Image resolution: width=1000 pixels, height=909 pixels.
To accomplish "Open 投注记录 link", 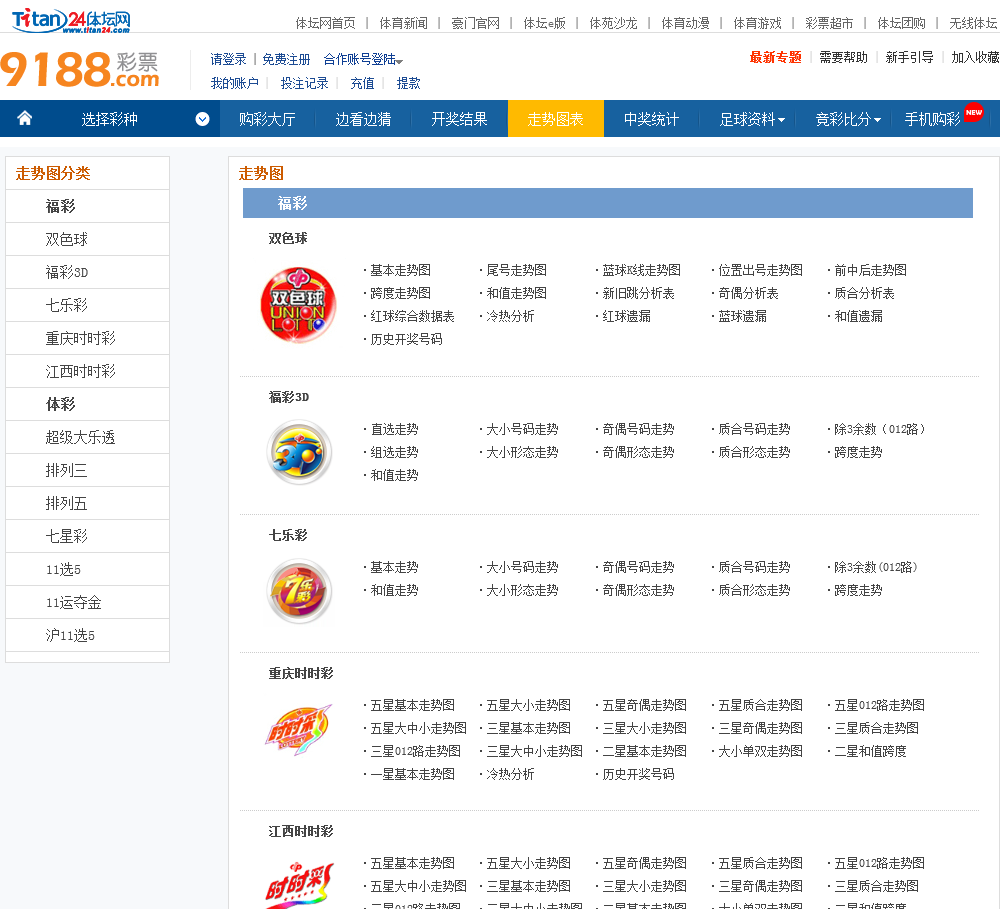I will tap(304, 84).
